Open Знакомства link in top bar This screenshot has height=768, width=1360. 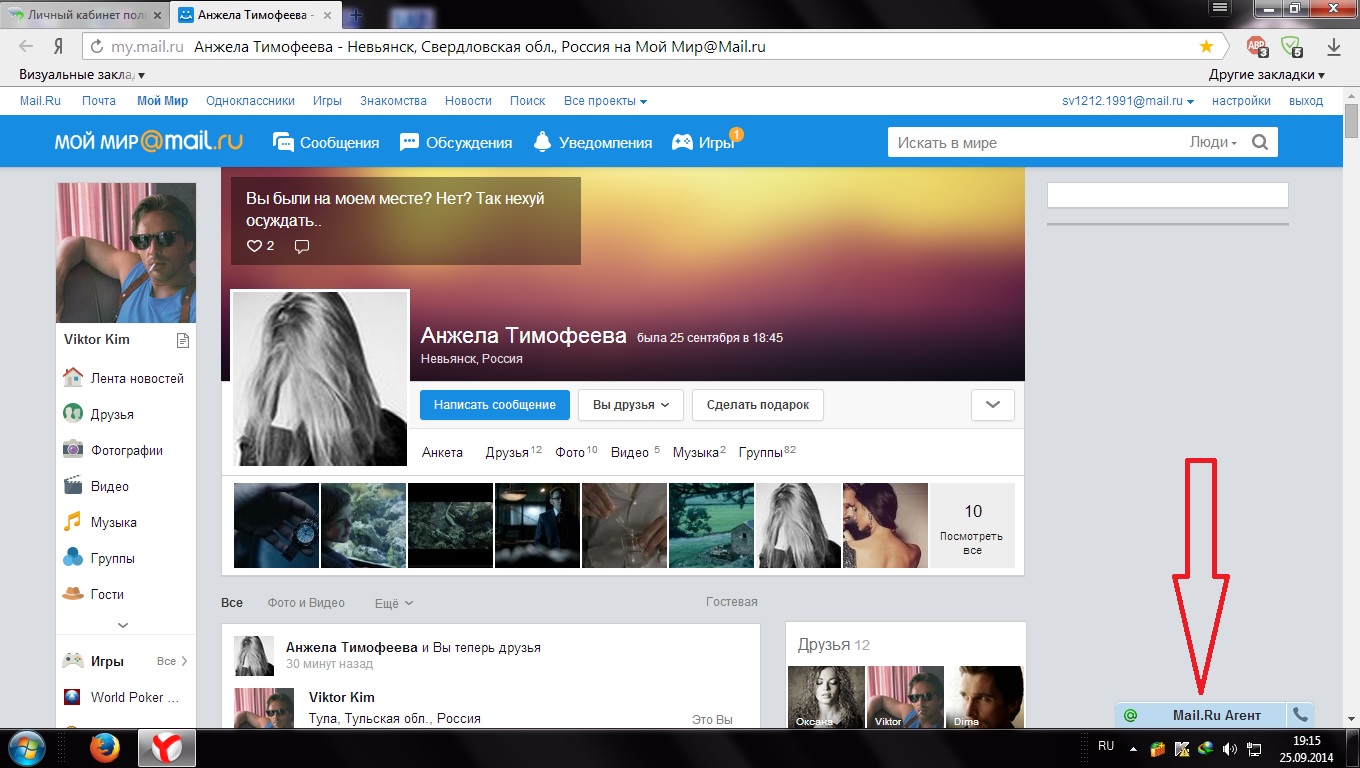[393, 101]
